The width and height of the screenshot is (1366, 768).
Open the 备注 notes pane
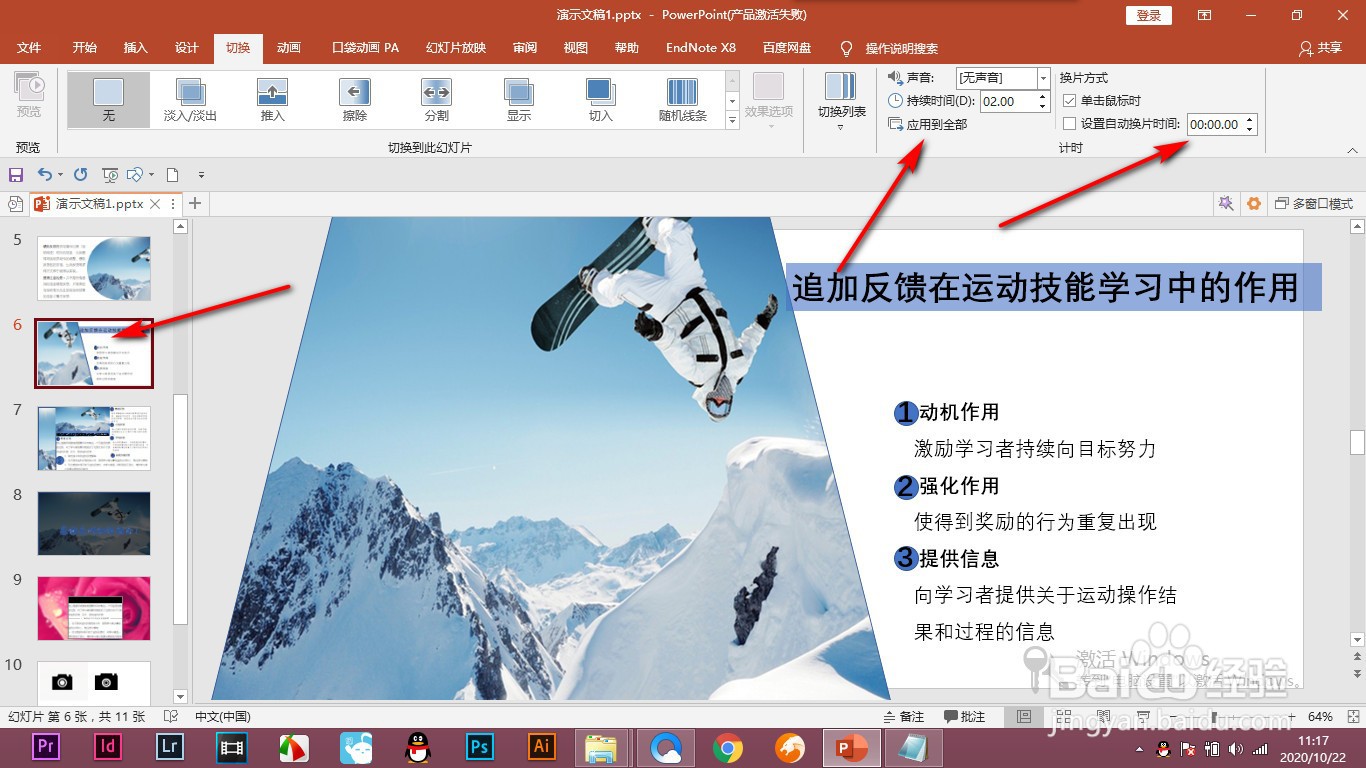(905, 717)
